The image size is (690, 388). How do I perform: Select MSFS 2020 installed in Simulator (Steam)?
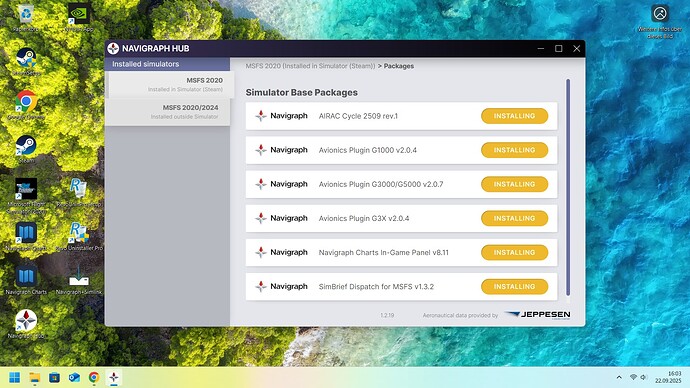click(x=170, y=84)
